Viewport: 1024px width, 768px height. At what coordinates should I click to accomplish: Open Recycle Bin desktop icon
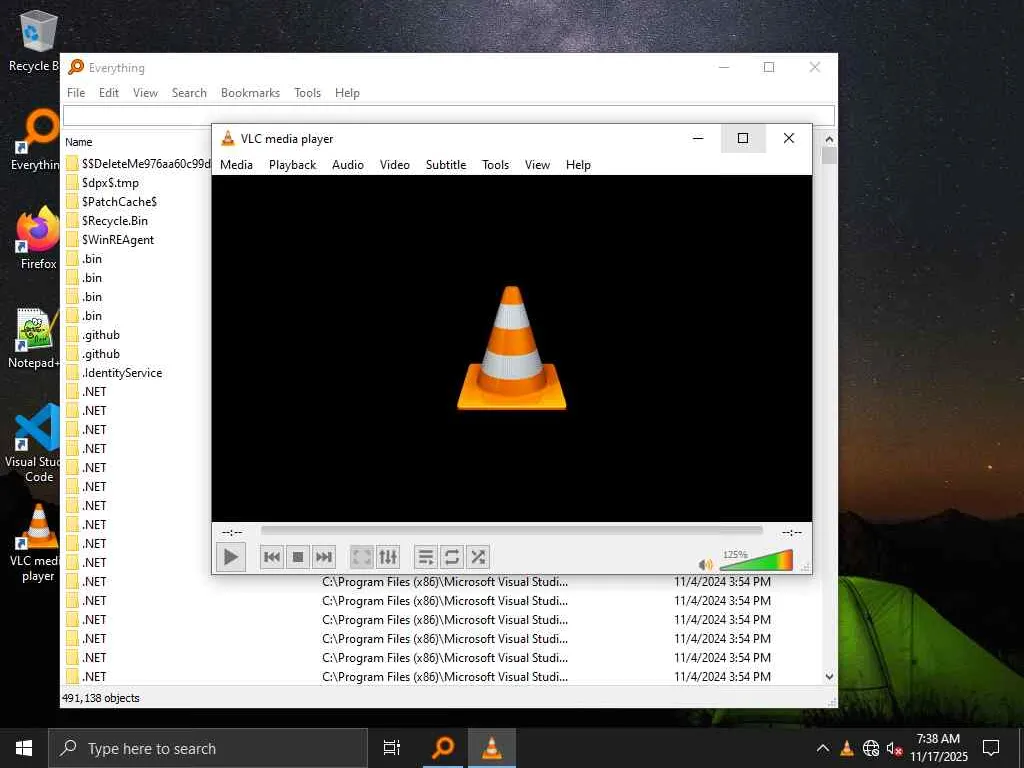tap(36, 40)
